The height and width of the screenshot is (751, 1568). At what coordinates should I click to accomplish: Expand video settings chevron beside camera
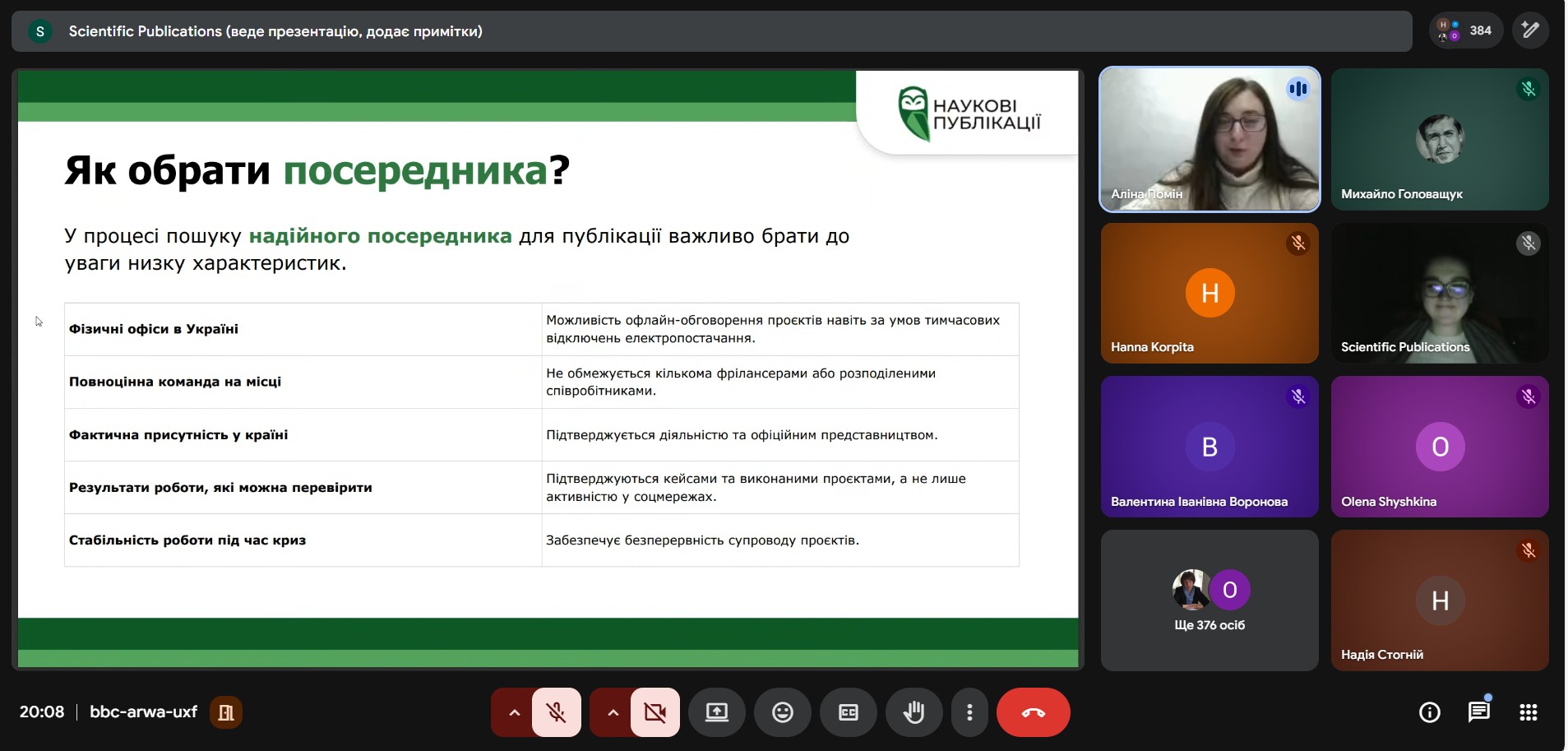pos(613,712)
